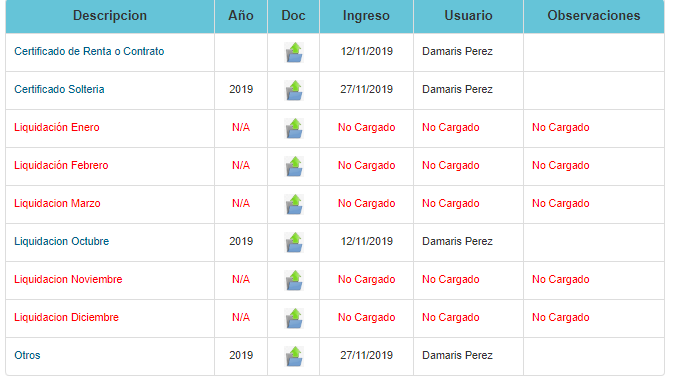The width and height of the screenshot is (673, 383).
Task: Upload document for Liquidacion Noviembre
Action: (294, 280)
